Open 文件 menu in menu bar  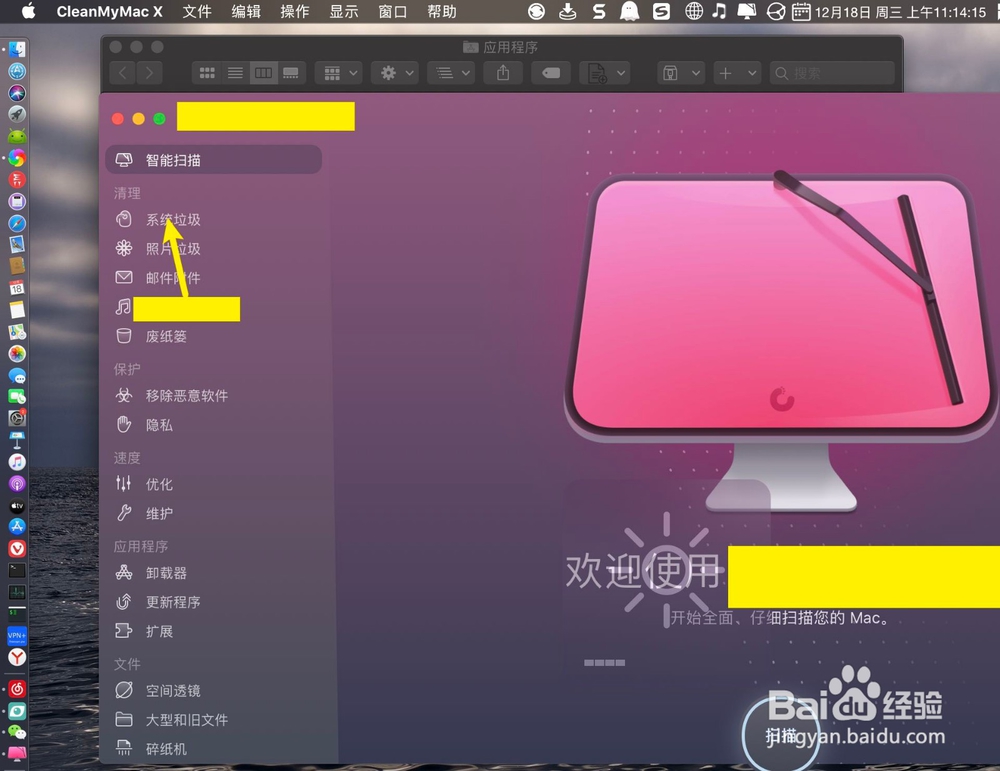click(x=197, y=11)
